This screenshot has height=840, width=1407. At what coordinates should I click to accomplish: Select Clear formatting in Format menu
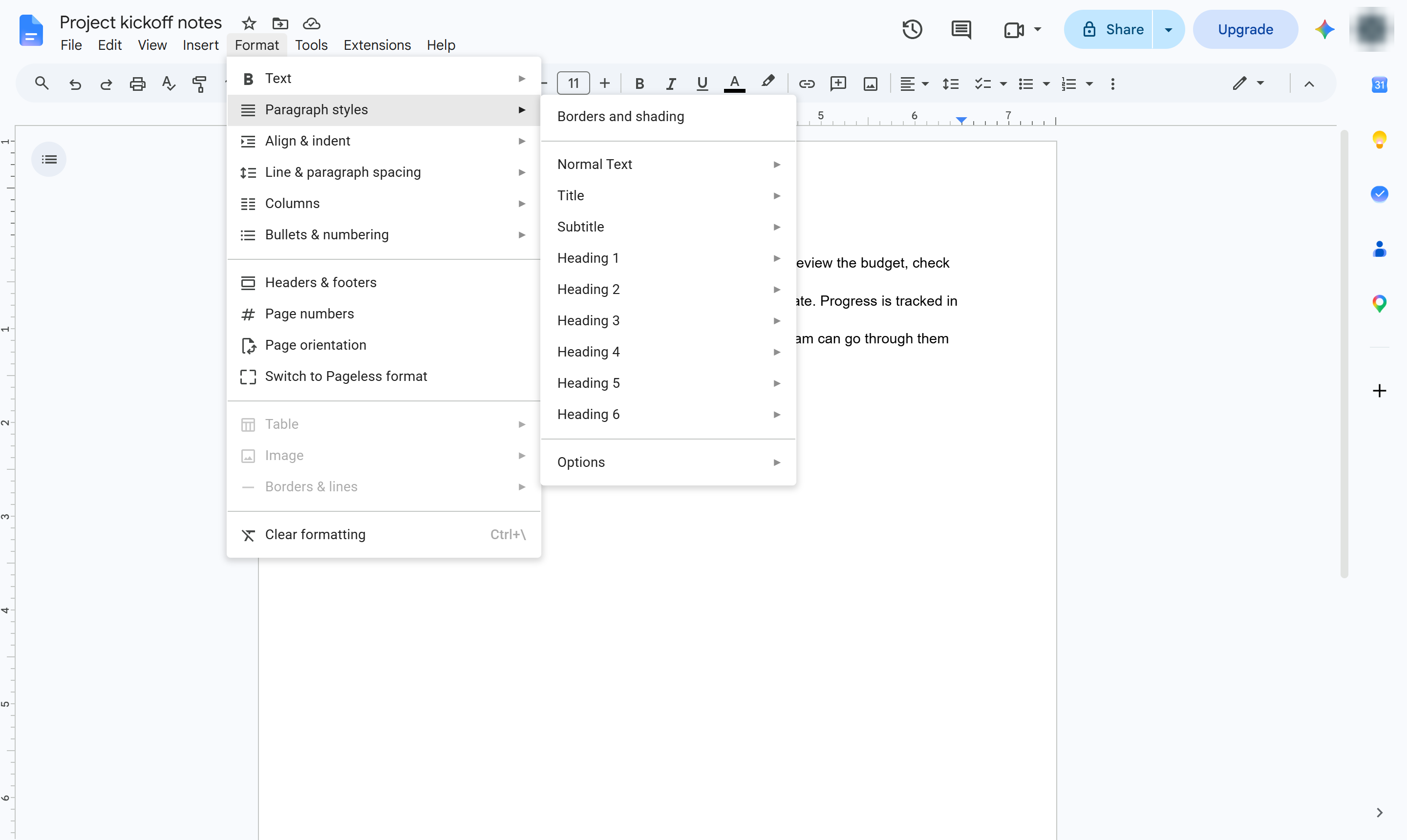click(384, 535)
